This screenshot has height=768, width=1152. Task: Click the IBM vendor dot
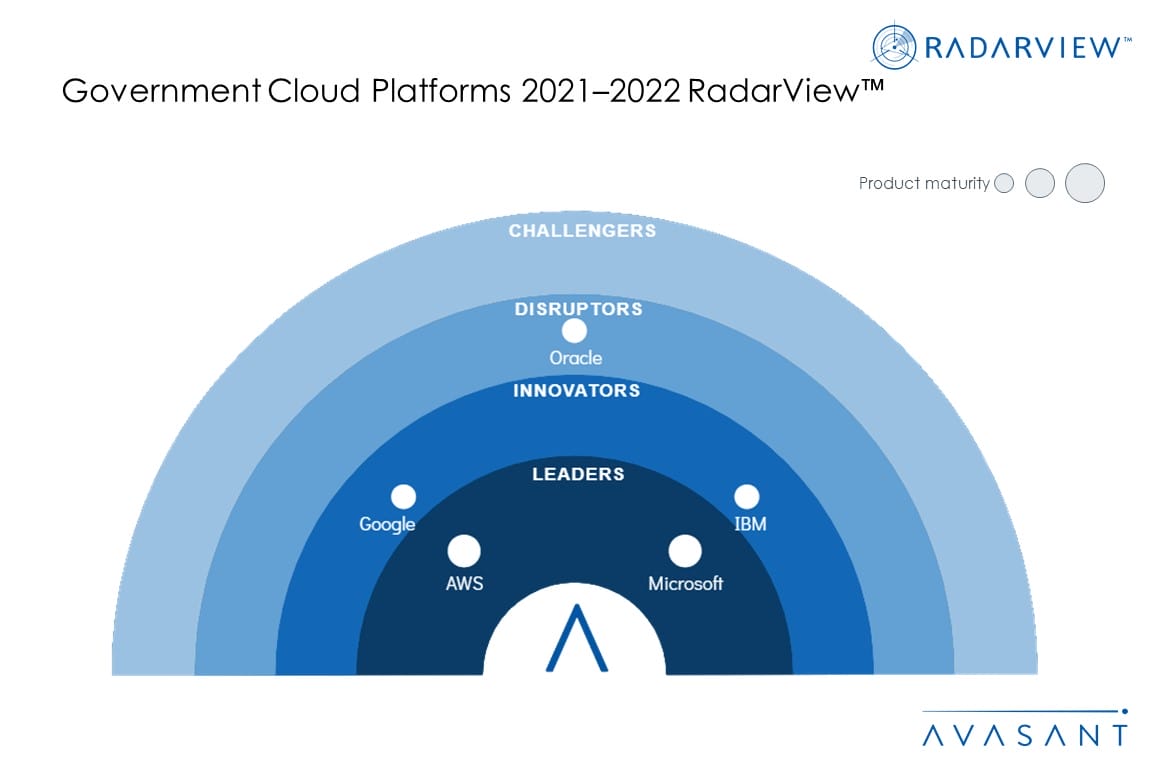746,497
